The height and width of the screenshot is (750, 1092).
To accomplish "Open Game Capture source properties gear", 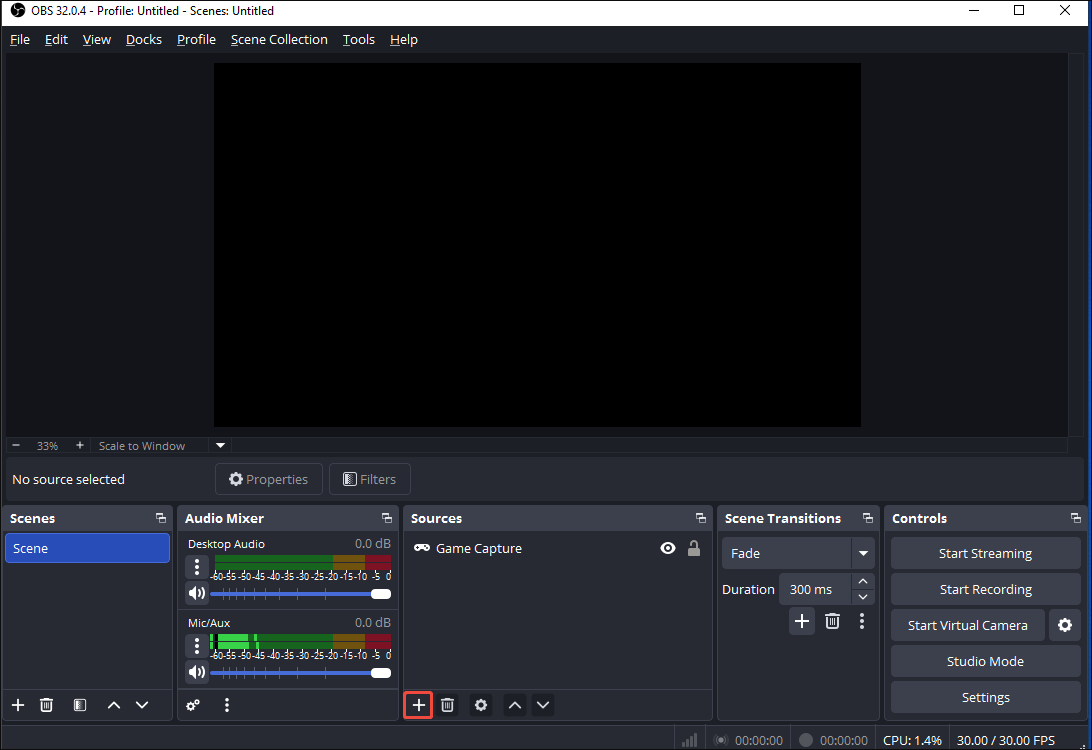I will pos(480,705).
